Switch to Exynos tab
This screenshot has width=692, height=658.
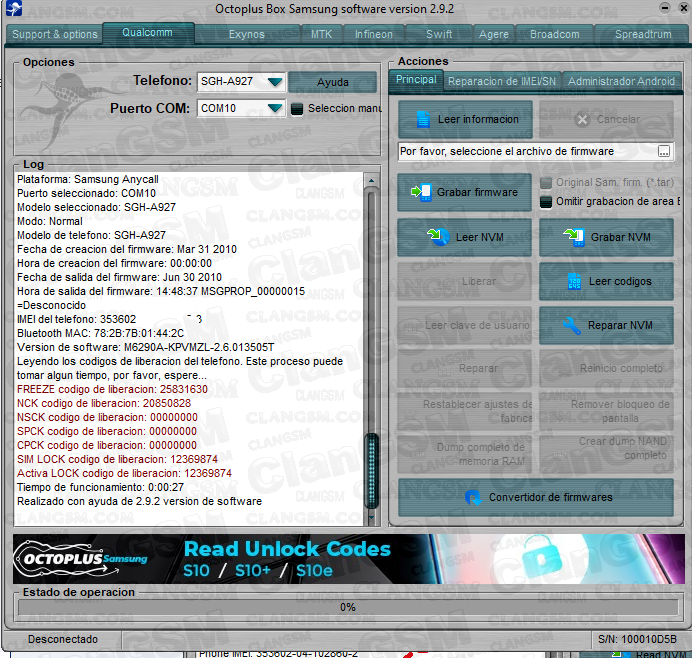coord(247,34)
